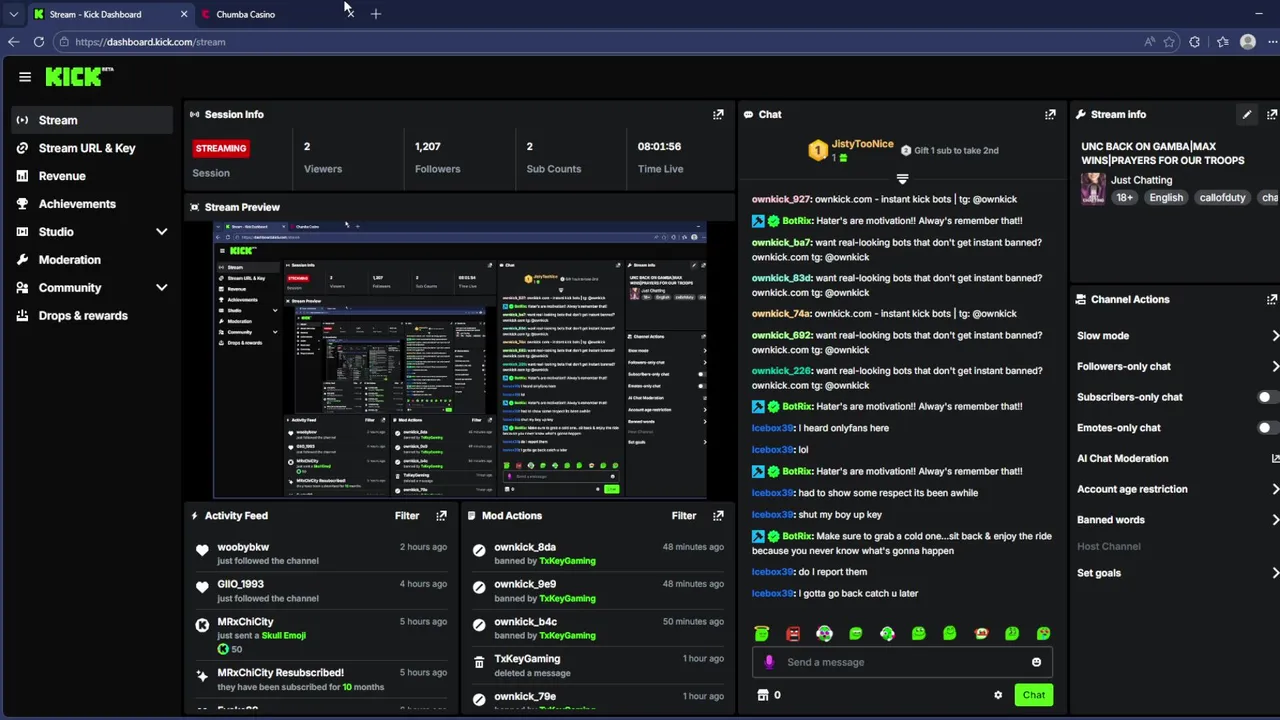Image resolution: width=1280 pixels, height=720 pixels.
Task: Go to Stream in the sidebar
Action: pyautogui.click(x=92, y=120)
